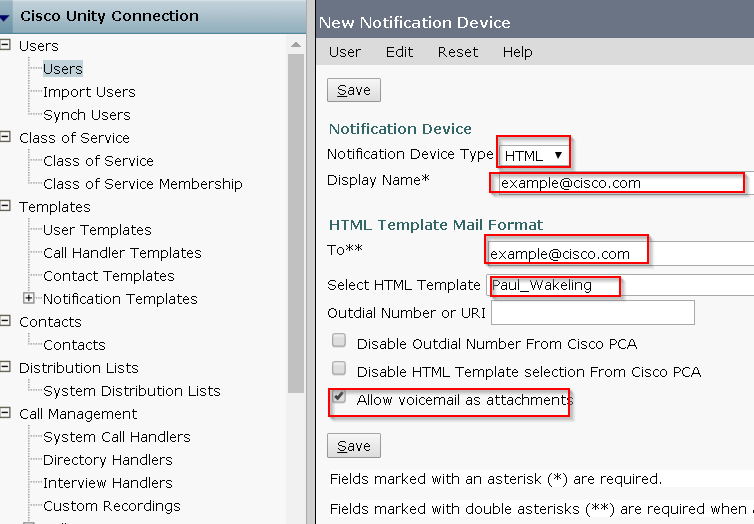Click the navigation pane scroll up arrow

296,45
